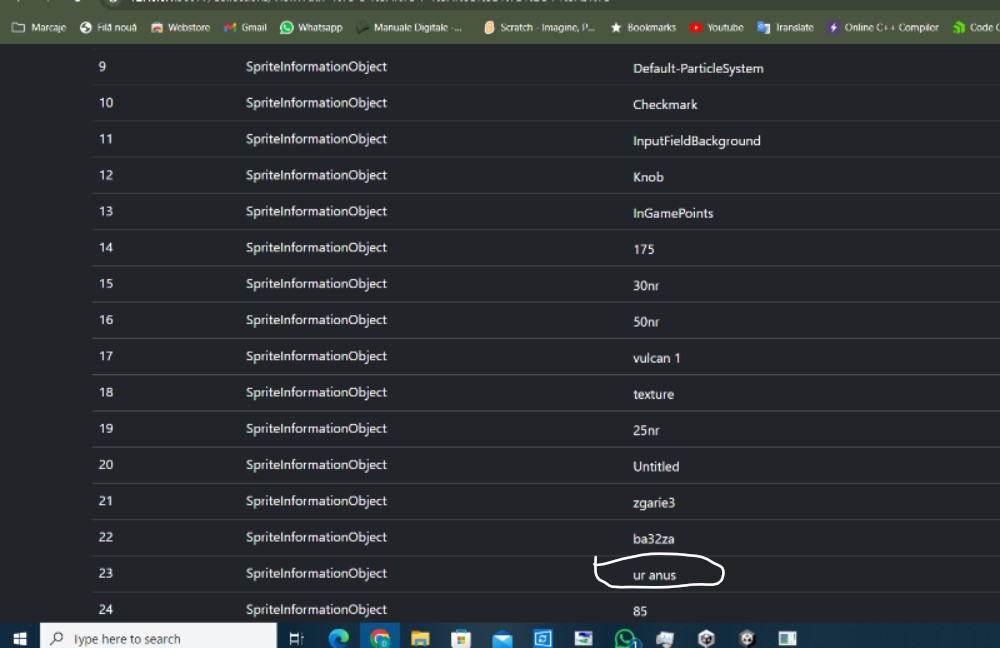Screen dimensions: 1000x648
Task: Select the Knob name cell
Action: [x=648, y=177]
